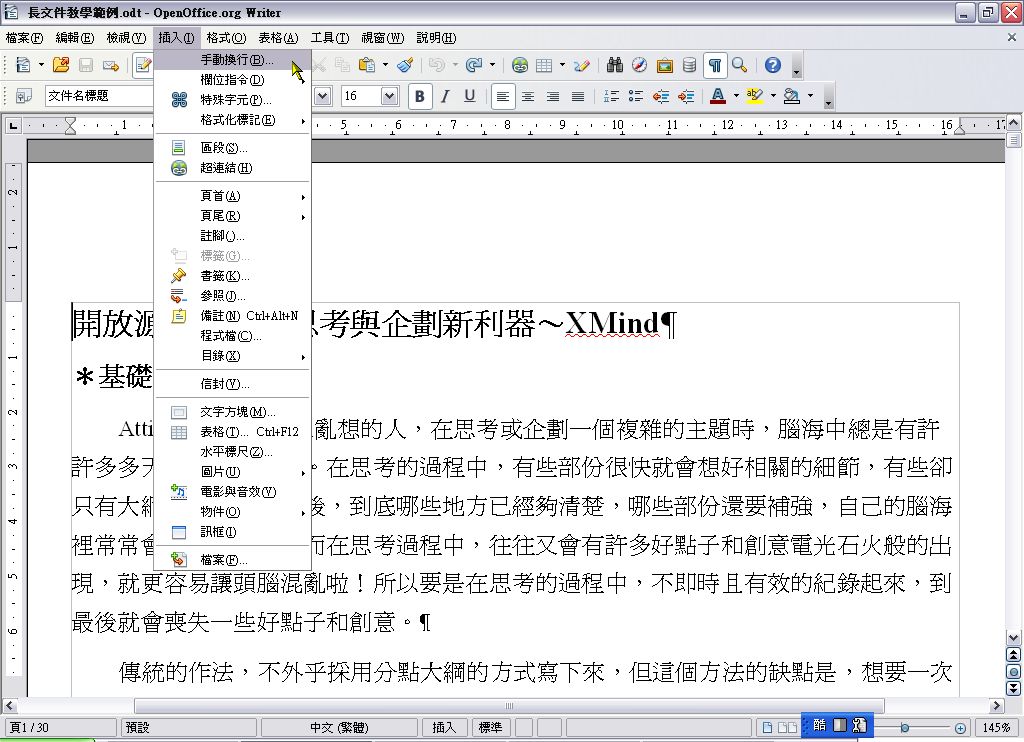Toggle Centered alignment
The height and width of the screenshot is (742, 1024).
(528, 97)
